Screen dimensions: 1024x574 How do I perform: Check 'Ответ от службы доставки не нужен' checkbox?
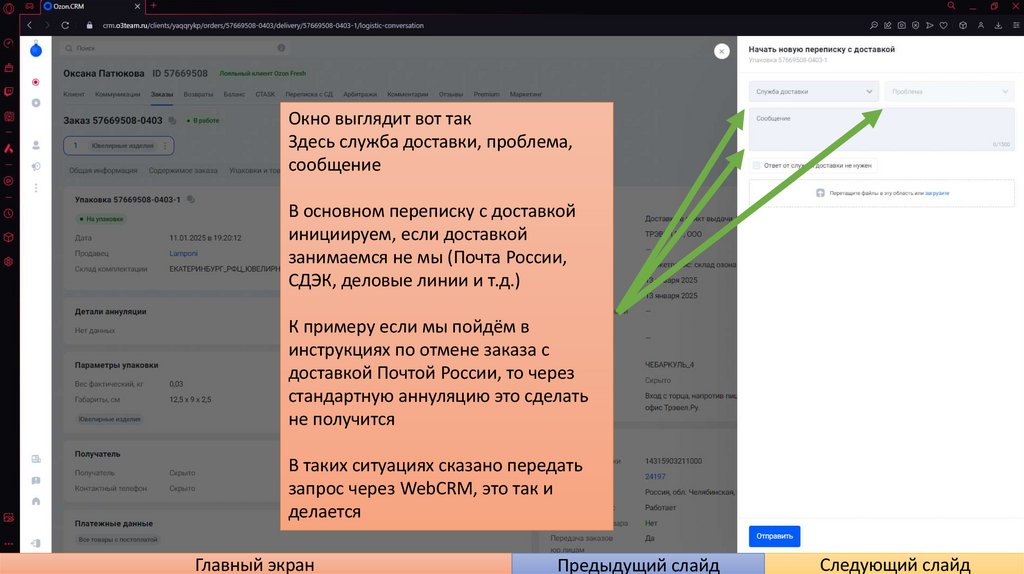pos(756,166)
